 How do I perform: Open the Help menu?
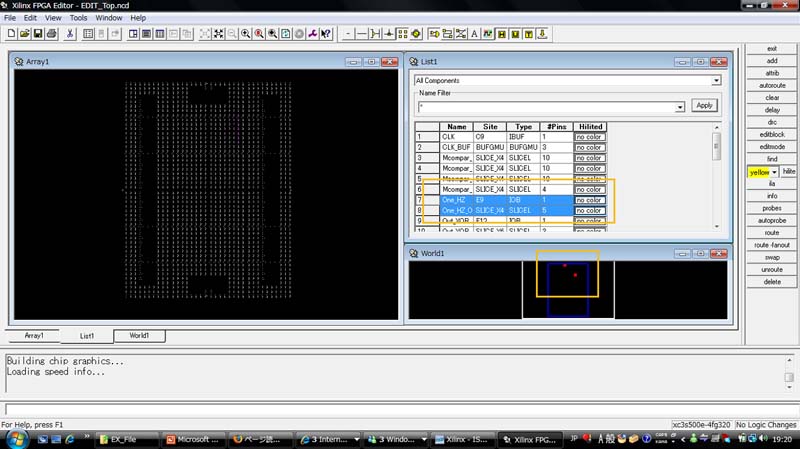point(138,18)
